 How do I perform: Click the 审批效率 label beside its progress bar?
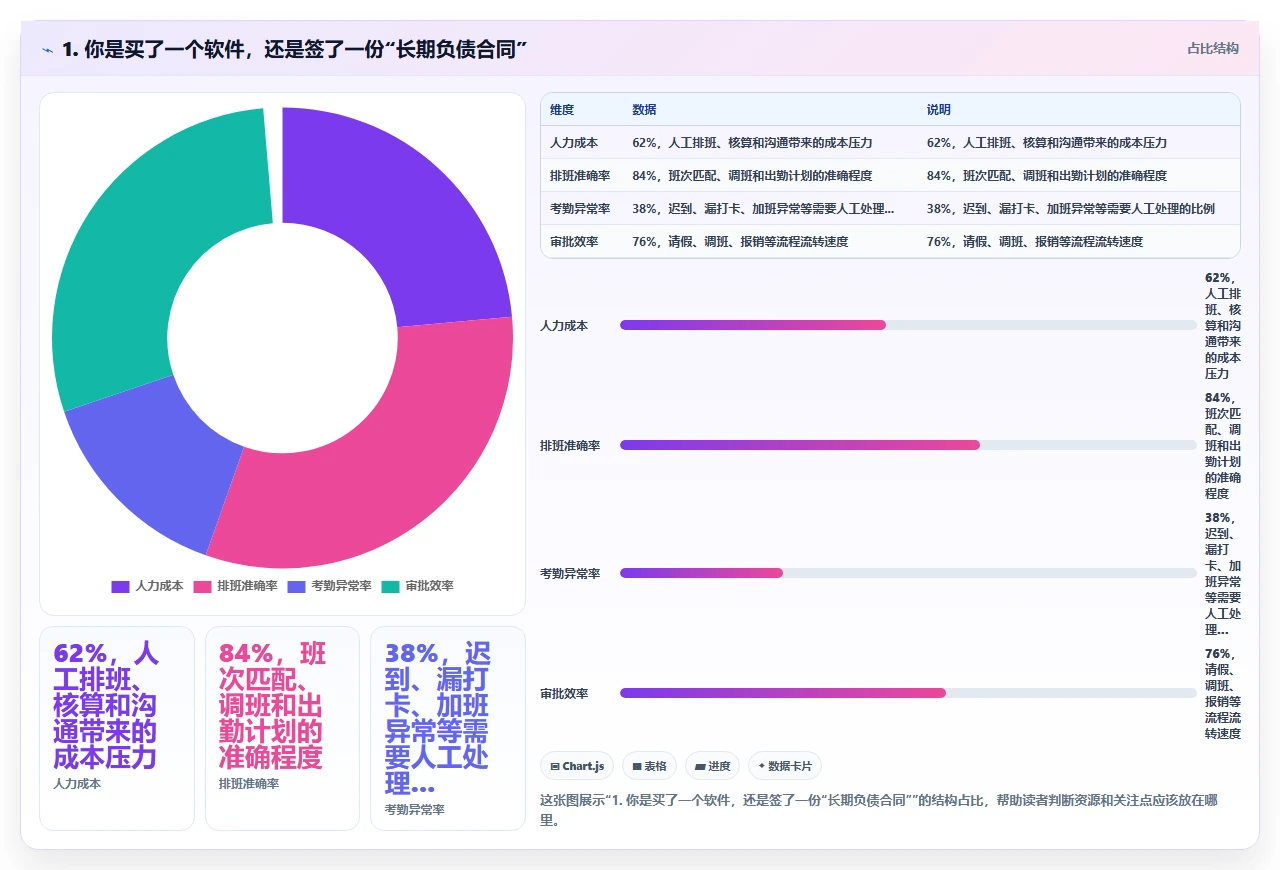pyautogui.click(x=564, y=694)
